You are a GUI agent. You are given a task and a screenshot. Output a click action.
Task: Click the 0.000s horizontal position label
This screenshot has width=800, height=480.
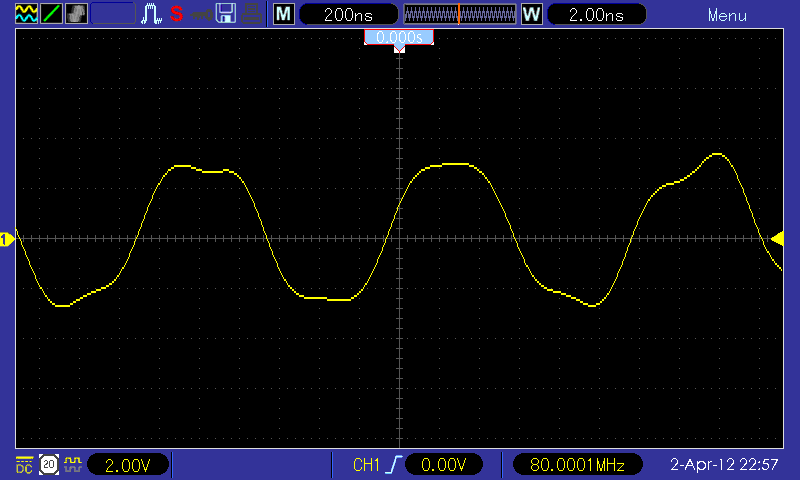click(x=399, y=37)
